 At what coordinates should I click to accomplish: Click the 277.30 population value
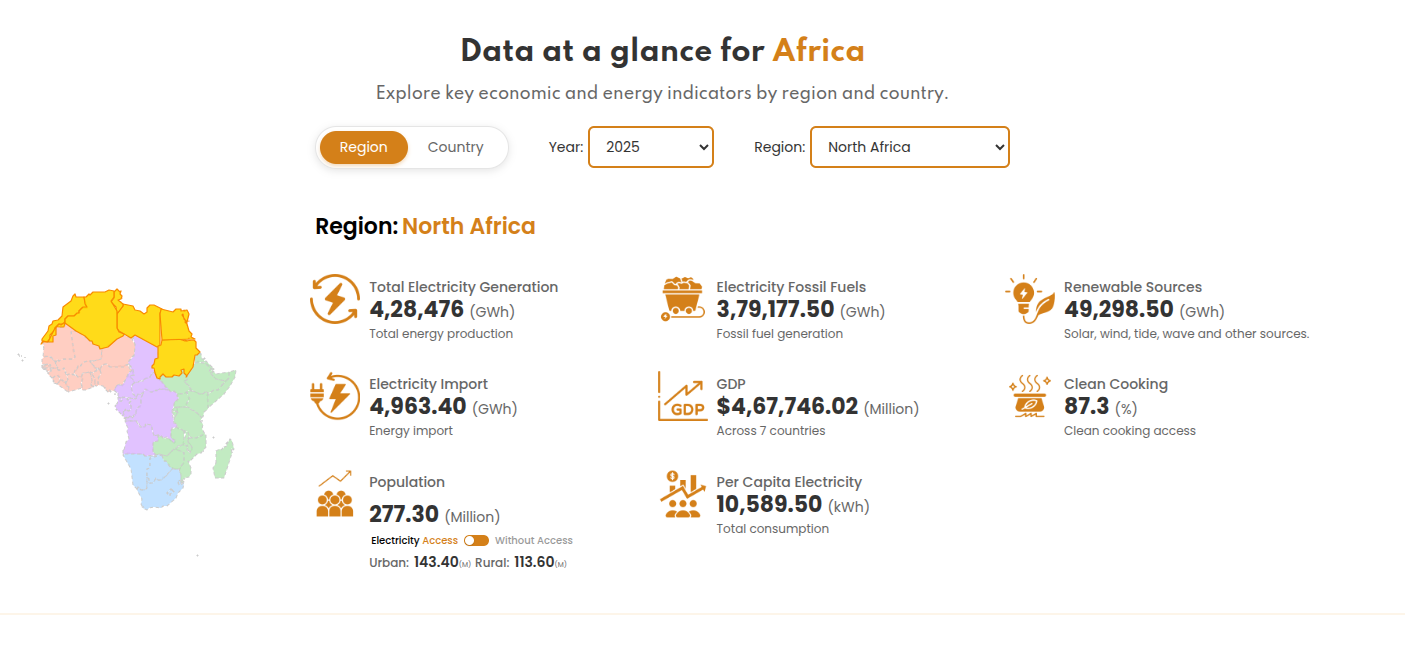[x=404, y=514]
